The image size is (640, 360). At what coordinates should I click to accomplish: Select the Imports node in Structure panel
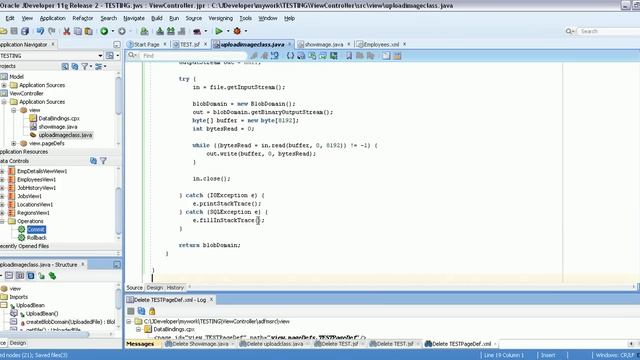click(18, 297)
